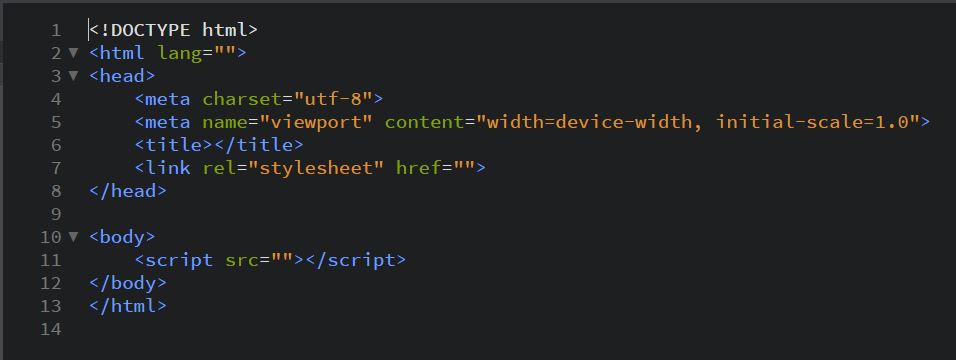Select line number 9 in gutter
The height and width of the screenshot is (360, 956).
(x=56, y=214)
